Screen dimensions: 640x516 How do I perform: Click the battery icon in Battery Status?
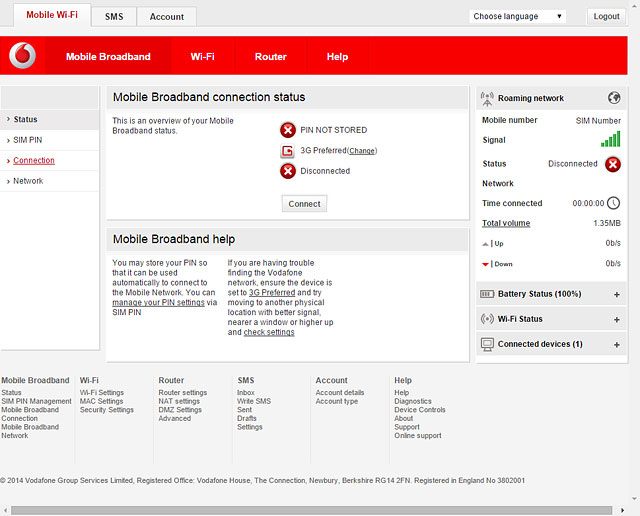tap(488, 294)
